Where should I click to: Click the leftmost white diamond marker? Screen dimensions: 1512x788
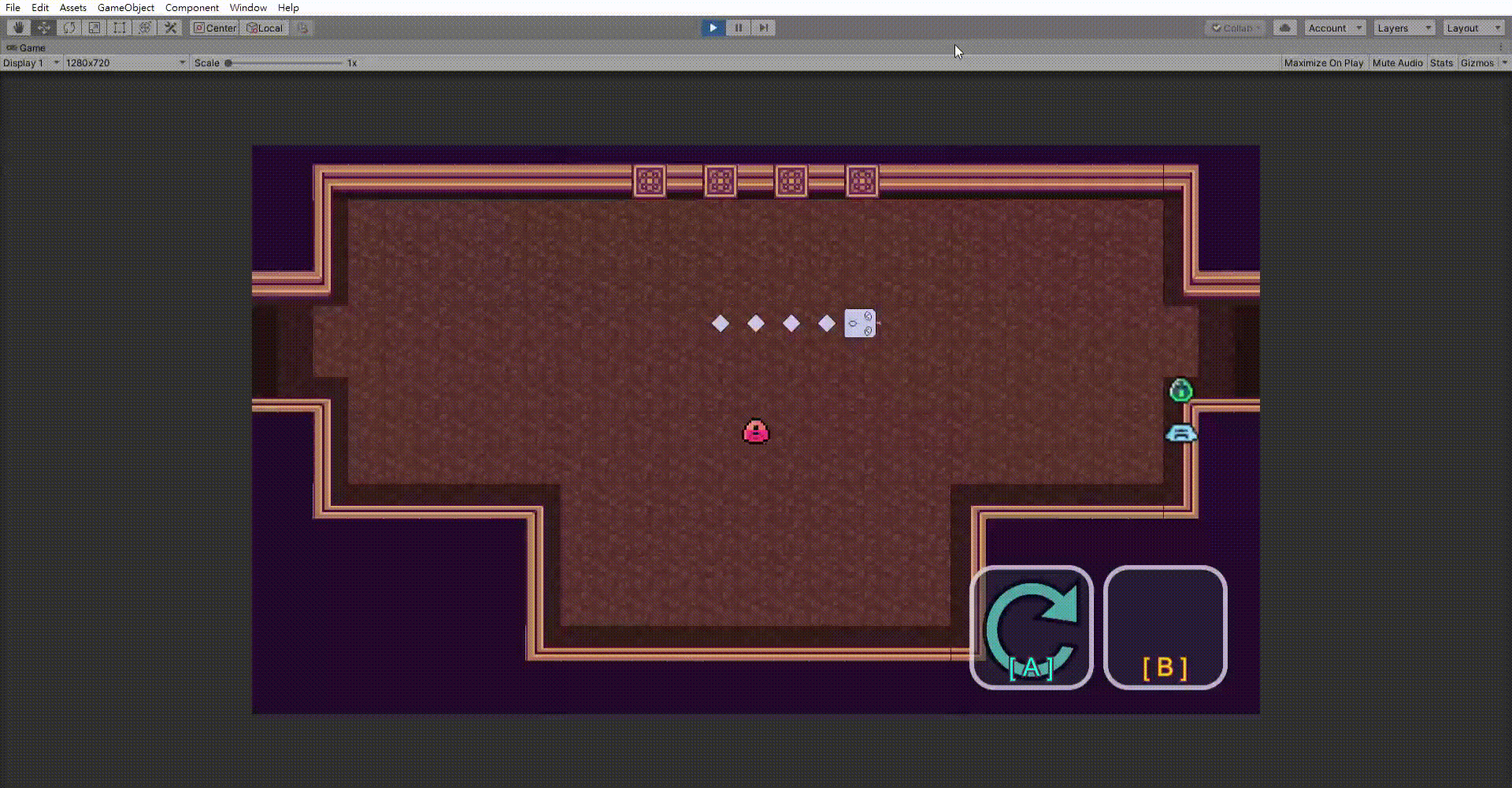(721, 324)
